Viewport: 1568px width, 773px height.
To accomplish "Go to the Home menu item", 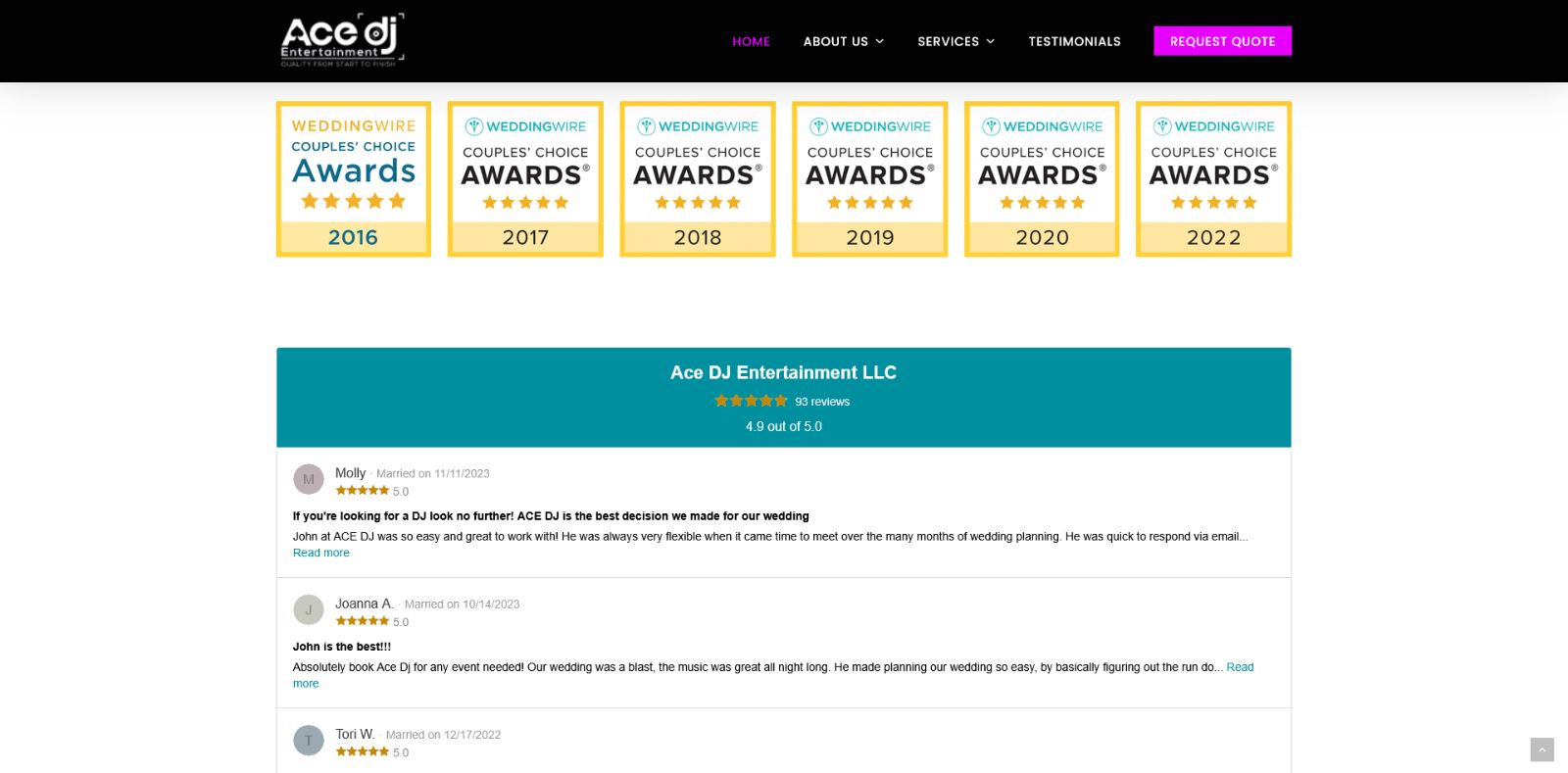I will pyautogui.click(x=751, y=41).
